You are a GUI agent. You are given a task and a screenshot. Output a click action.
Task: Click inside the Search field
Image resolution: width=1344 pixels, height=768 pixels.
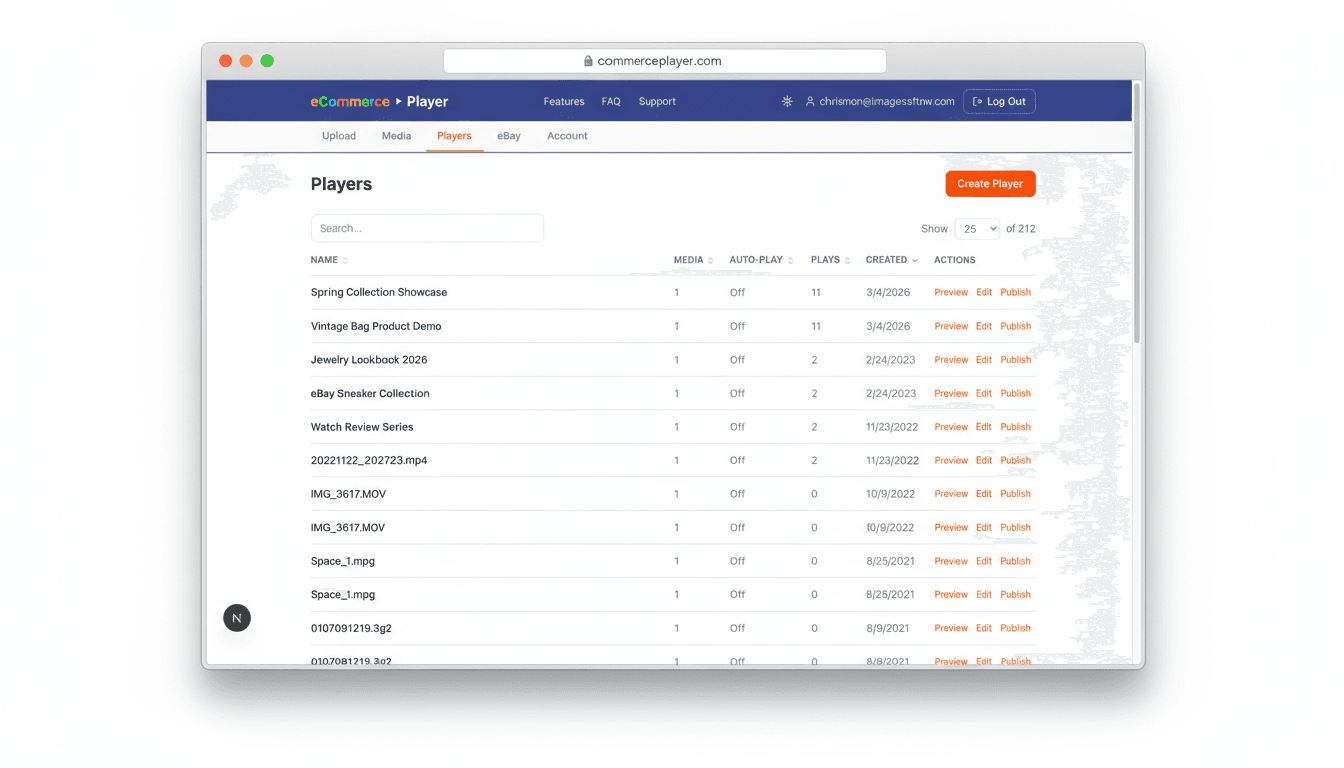[427, 228]
